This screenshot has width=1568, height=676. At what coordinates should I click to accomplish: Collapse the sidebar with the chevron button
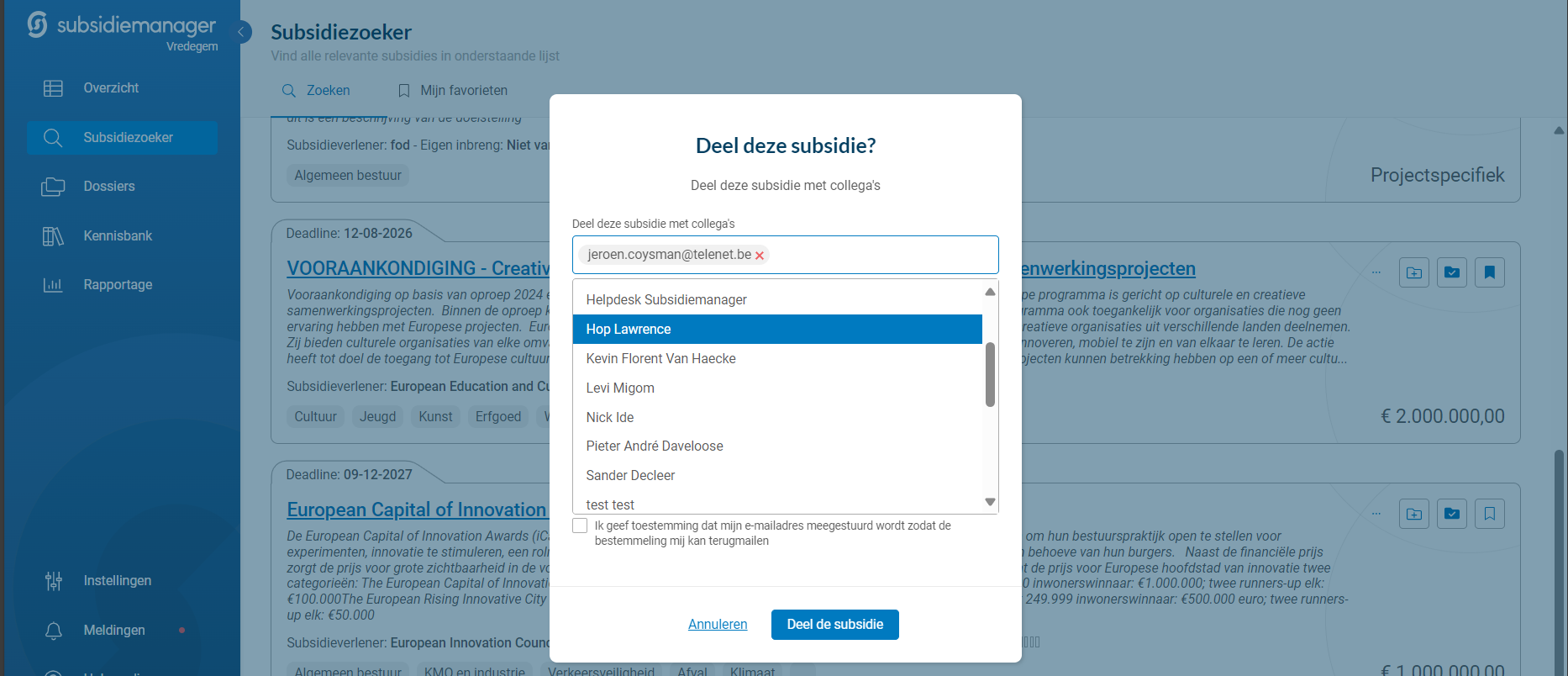click(x=241, y=32)
